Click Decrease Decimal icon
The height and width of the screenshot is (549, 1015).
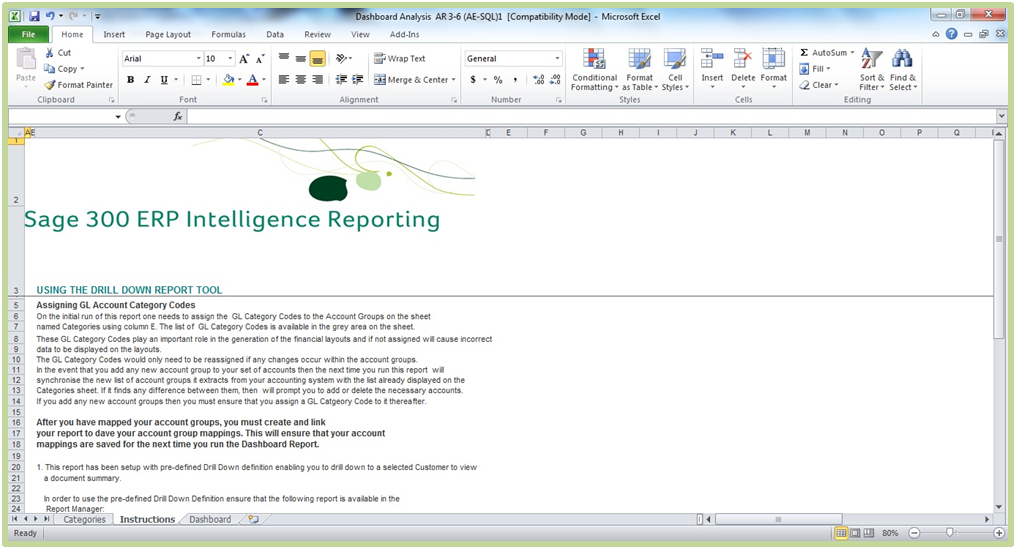point(555,80)
